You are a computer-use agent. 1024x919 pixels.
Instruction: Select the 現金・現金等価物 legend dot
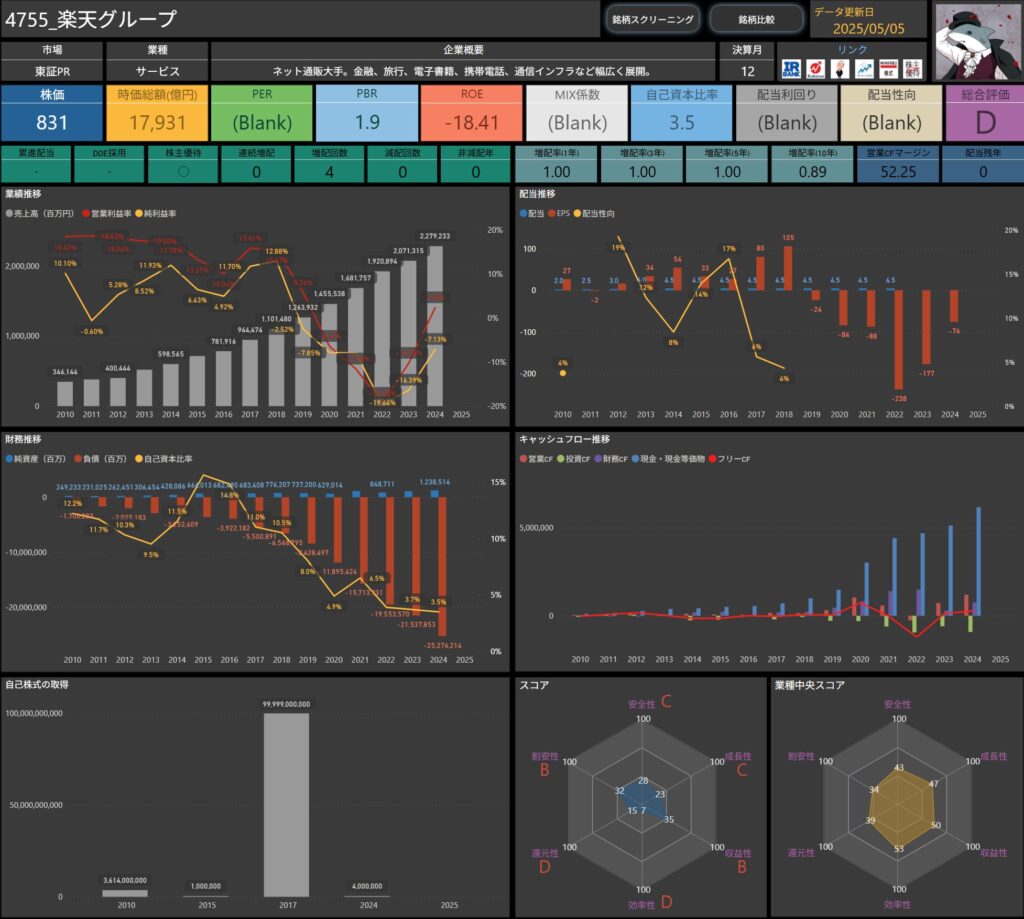635,459
